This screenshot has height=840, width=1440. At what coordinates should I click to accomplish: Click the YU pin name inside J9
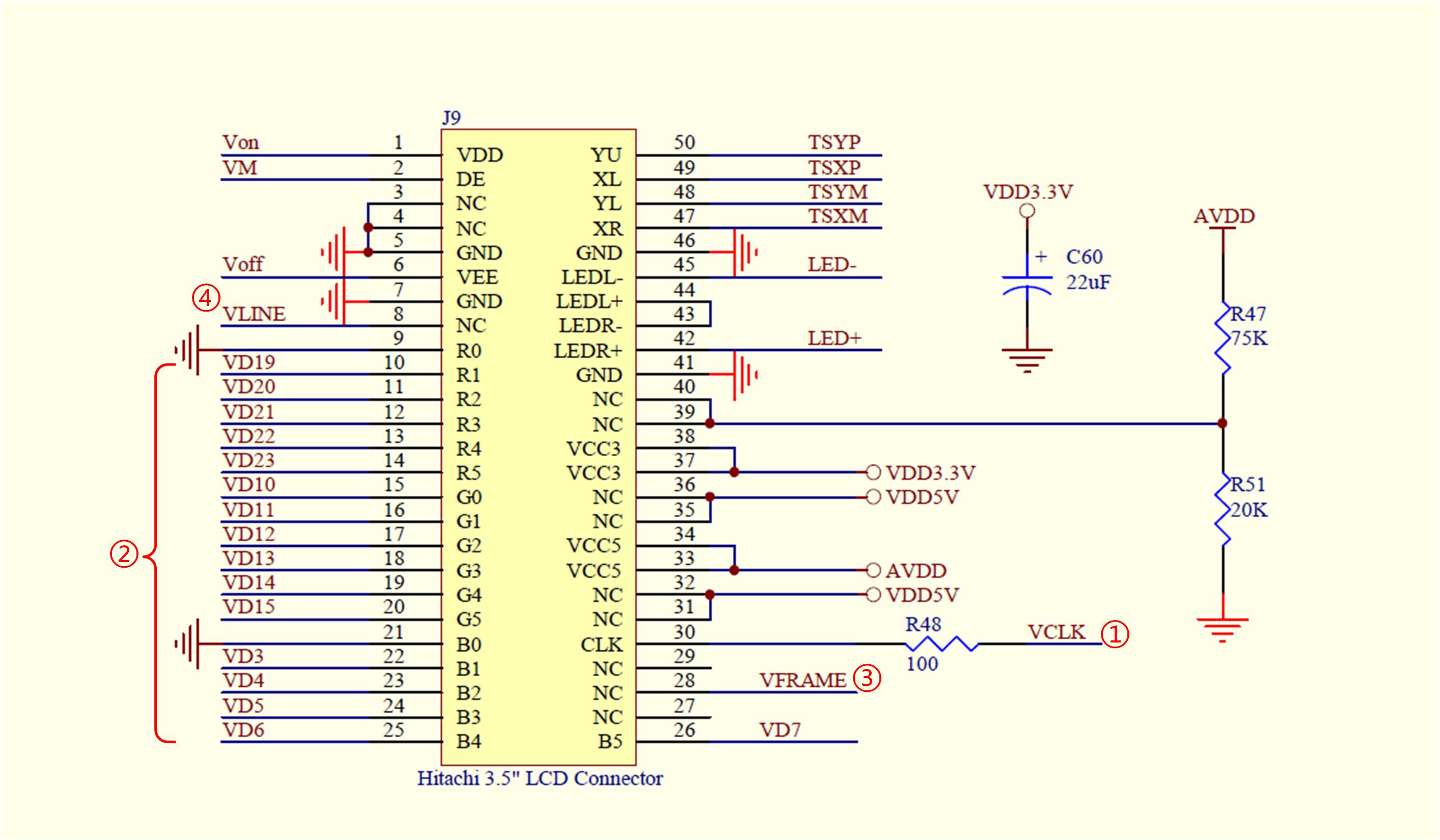coord(607,155)
